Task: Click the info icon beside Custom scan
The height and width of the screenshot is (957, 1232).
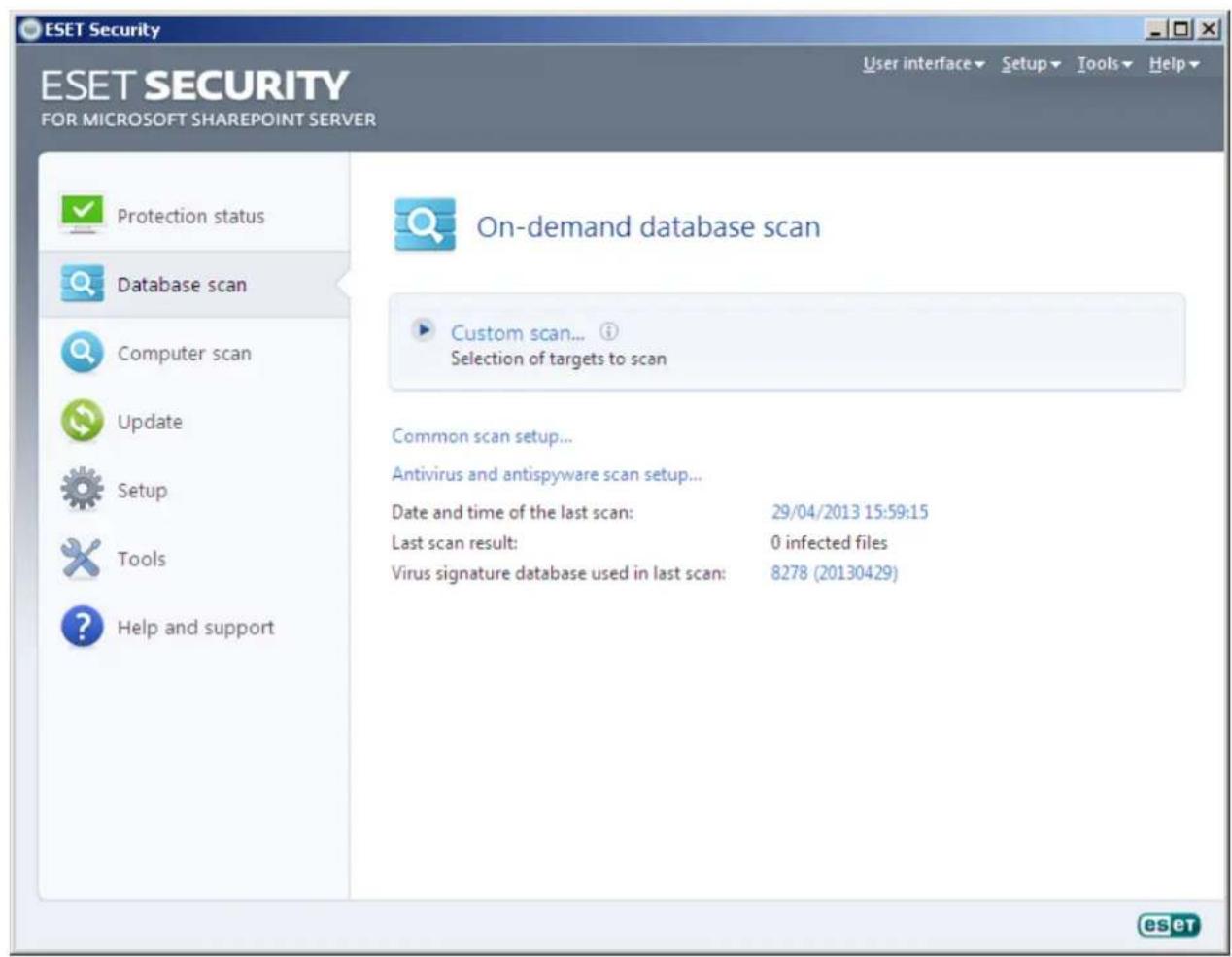Action: 609,331
